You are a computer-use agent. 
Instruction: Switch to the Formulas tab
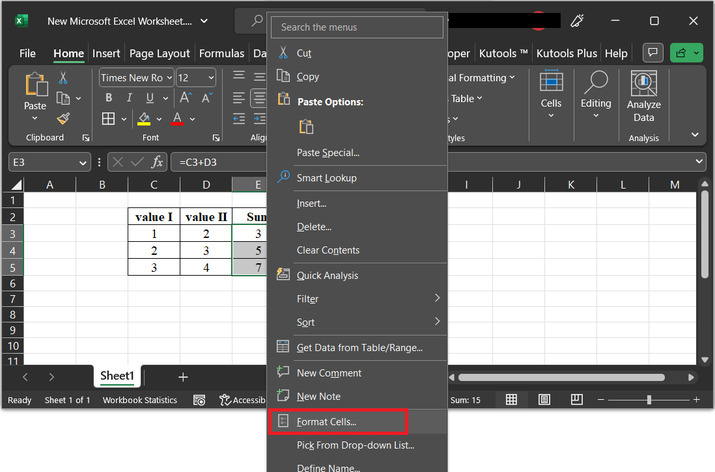[222, 53]
